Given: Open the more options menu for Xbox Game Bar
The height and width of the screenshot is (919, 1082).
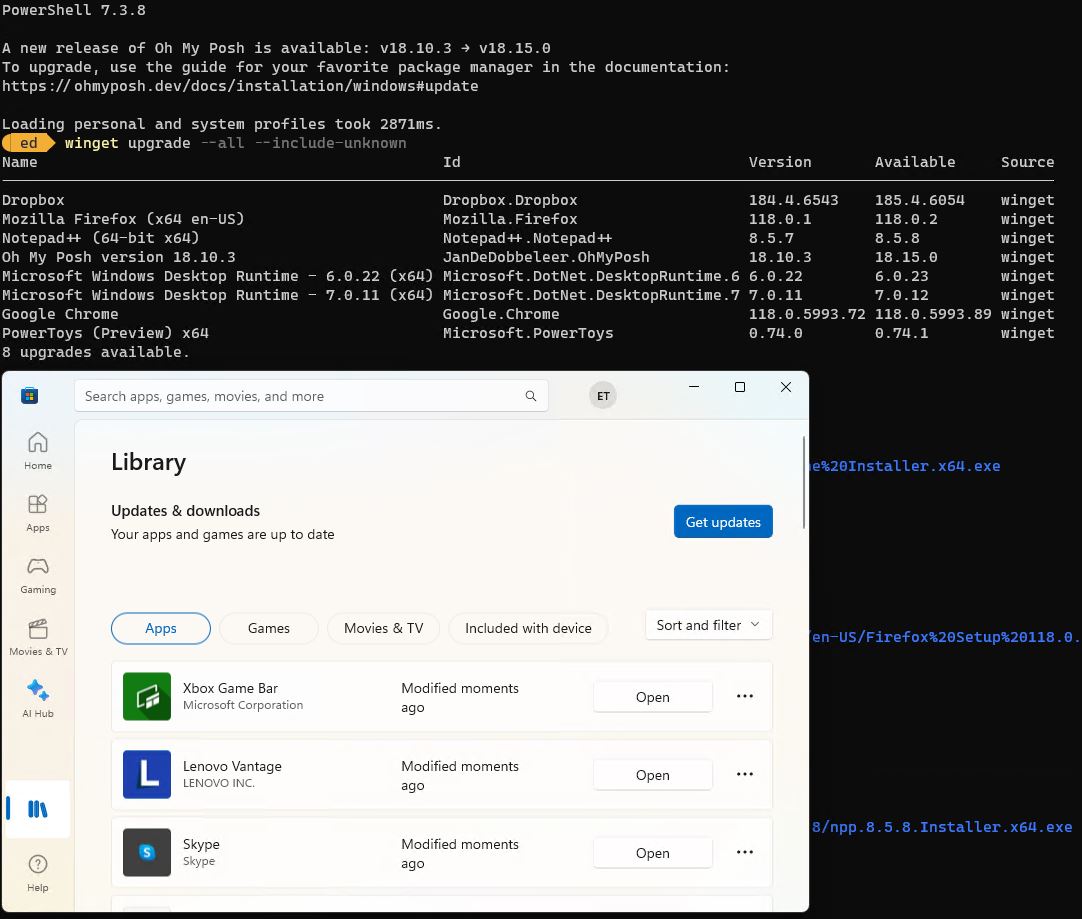Looking at the screenshot, I should tap(745, 697).
